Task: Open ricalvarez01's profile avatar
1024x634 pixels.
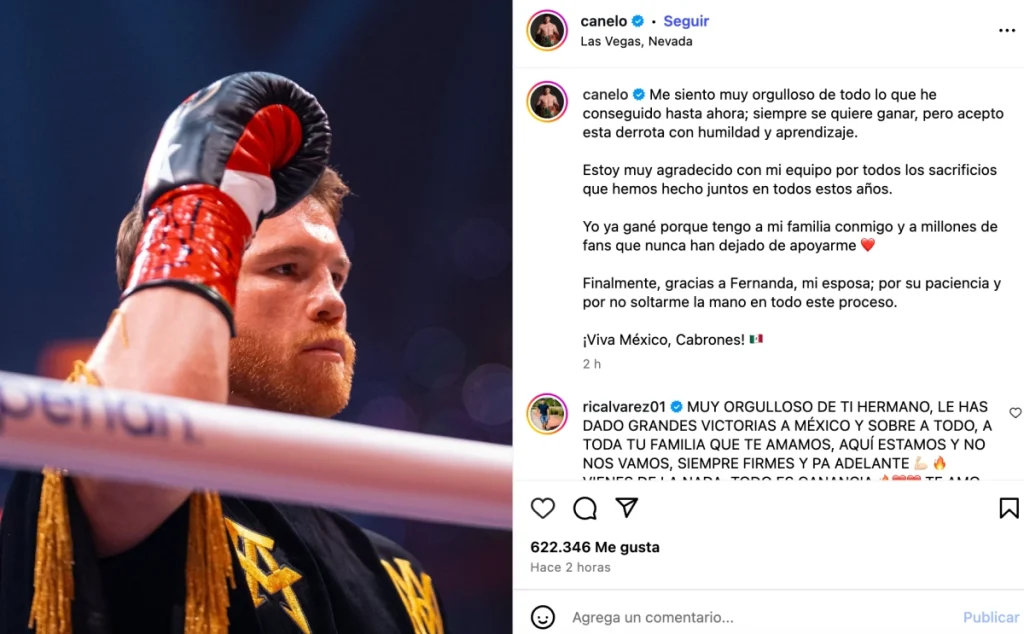Action: [547, 414]
